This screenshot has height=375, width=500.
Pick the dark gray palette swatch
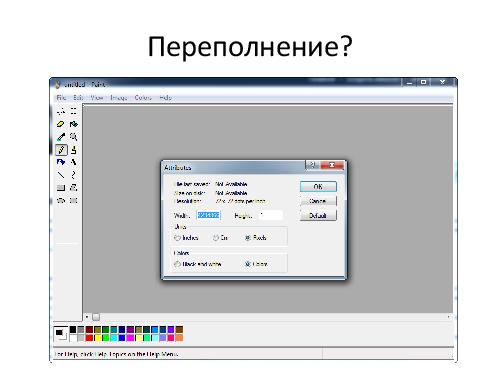click(81, 330)
